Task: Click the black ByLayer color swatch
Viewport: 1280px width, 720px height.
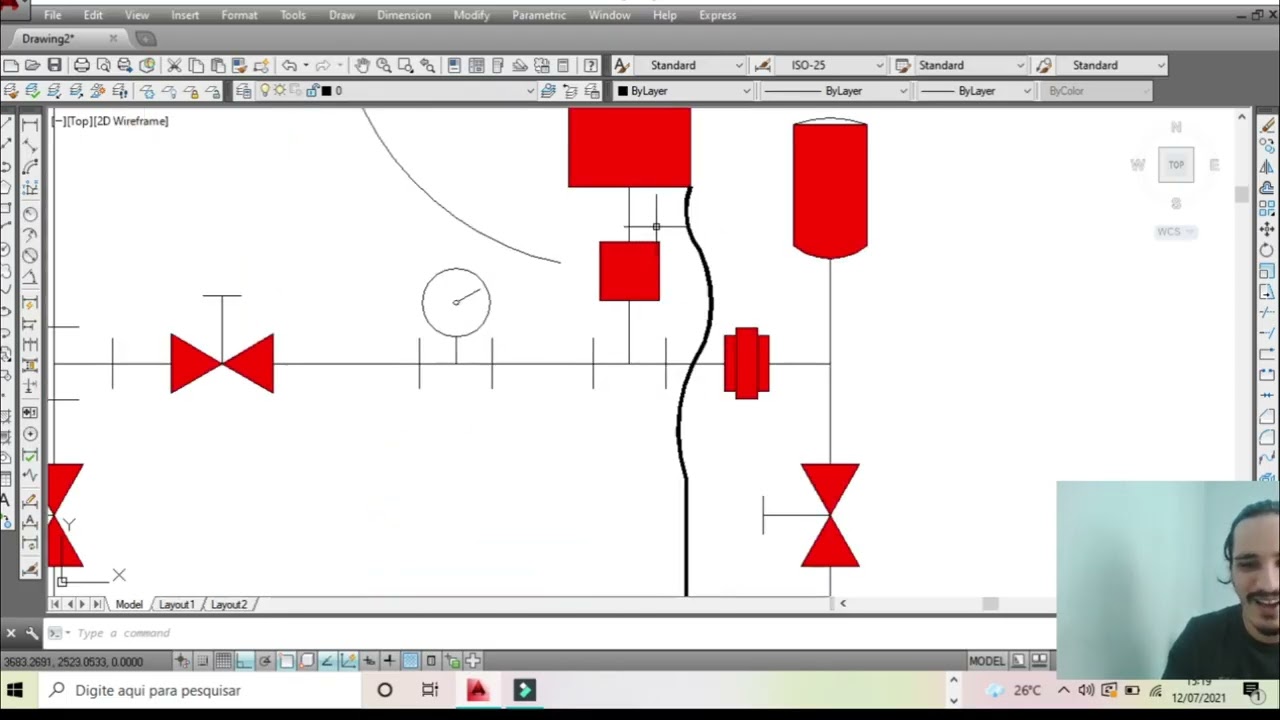Action: [623, 91]
